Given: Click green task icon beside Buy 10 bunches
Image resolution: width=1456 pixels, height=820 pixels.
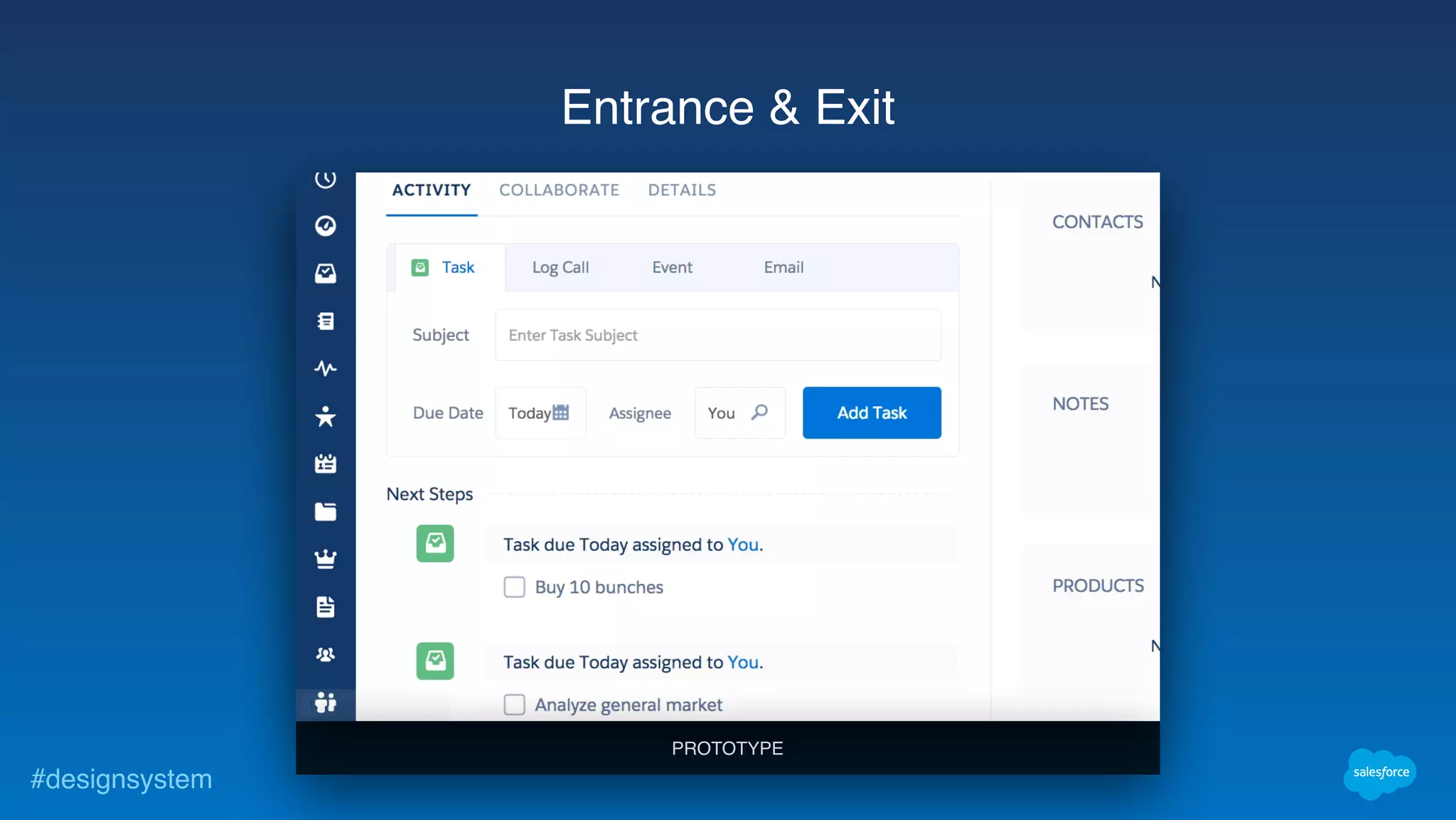Looking at the screenshot, I should coord(435,543).
